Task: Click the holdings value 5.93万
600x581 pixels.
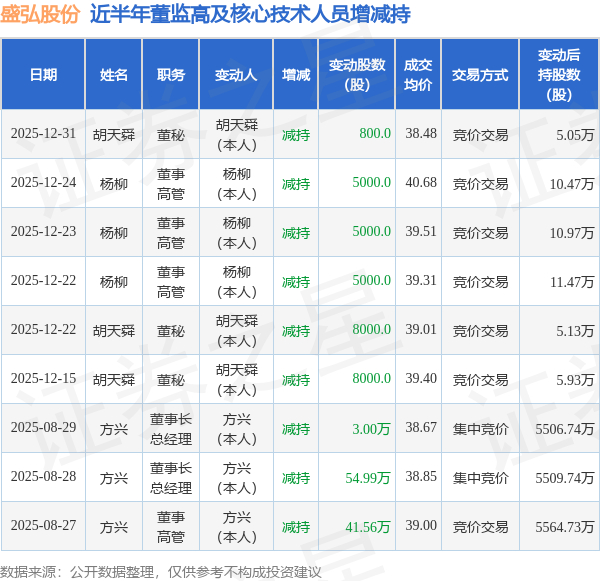Action: click(575, 380)
